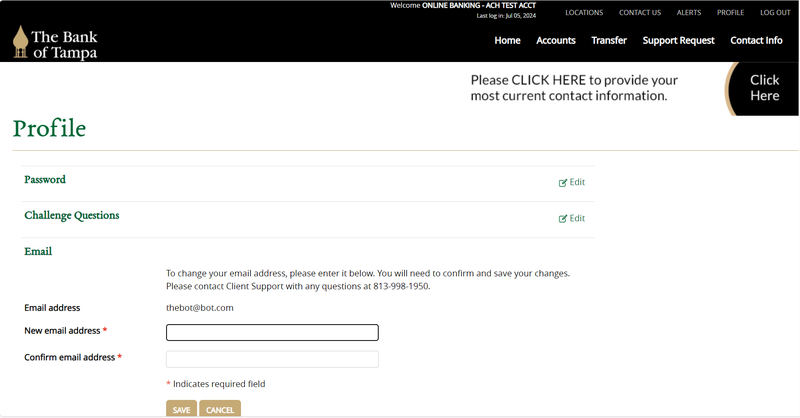
Task: Click the Challenge Questions edit pencil icon
Action: [563, 219]
